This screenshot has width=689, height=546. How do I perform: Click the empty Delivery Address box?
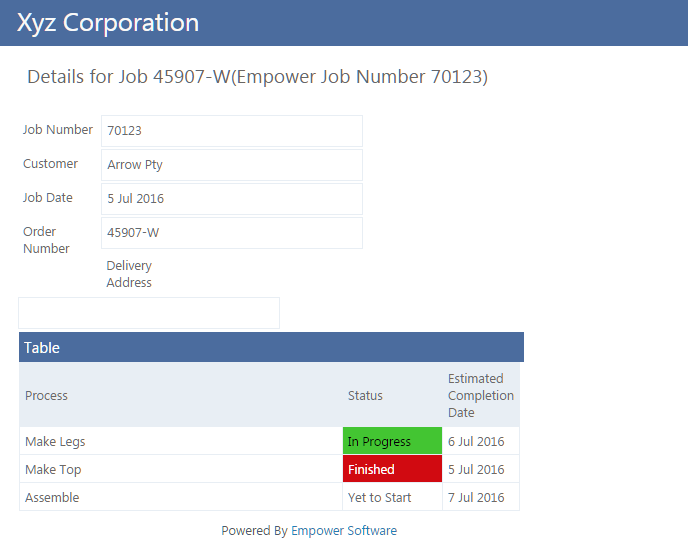(x=149, y=313)
